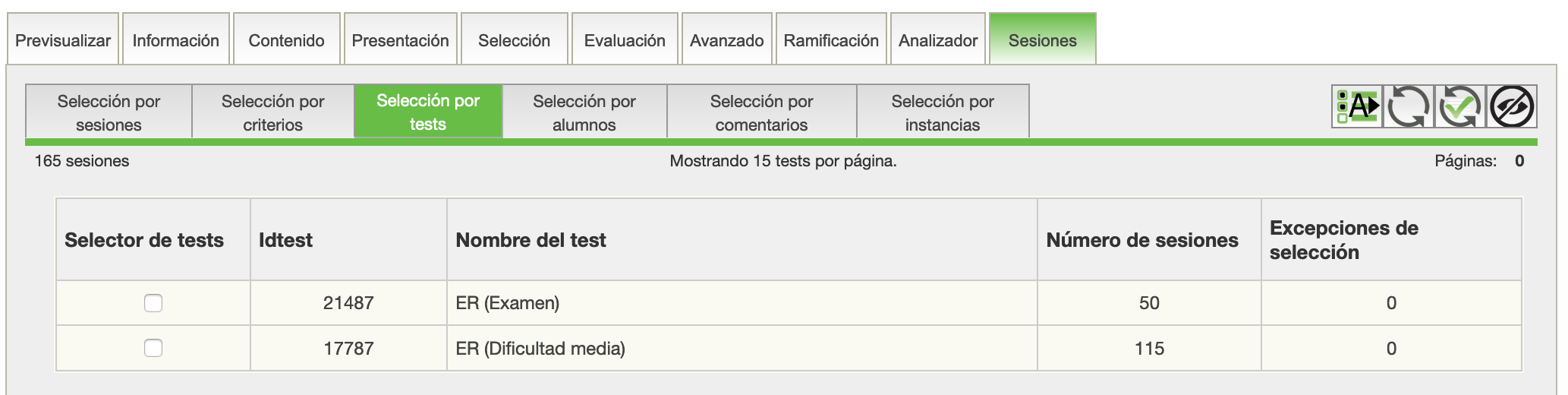Click the refresh icon with green checkmark
The width and height of the screenshot is (1568, 395).
click(1459, 106)
